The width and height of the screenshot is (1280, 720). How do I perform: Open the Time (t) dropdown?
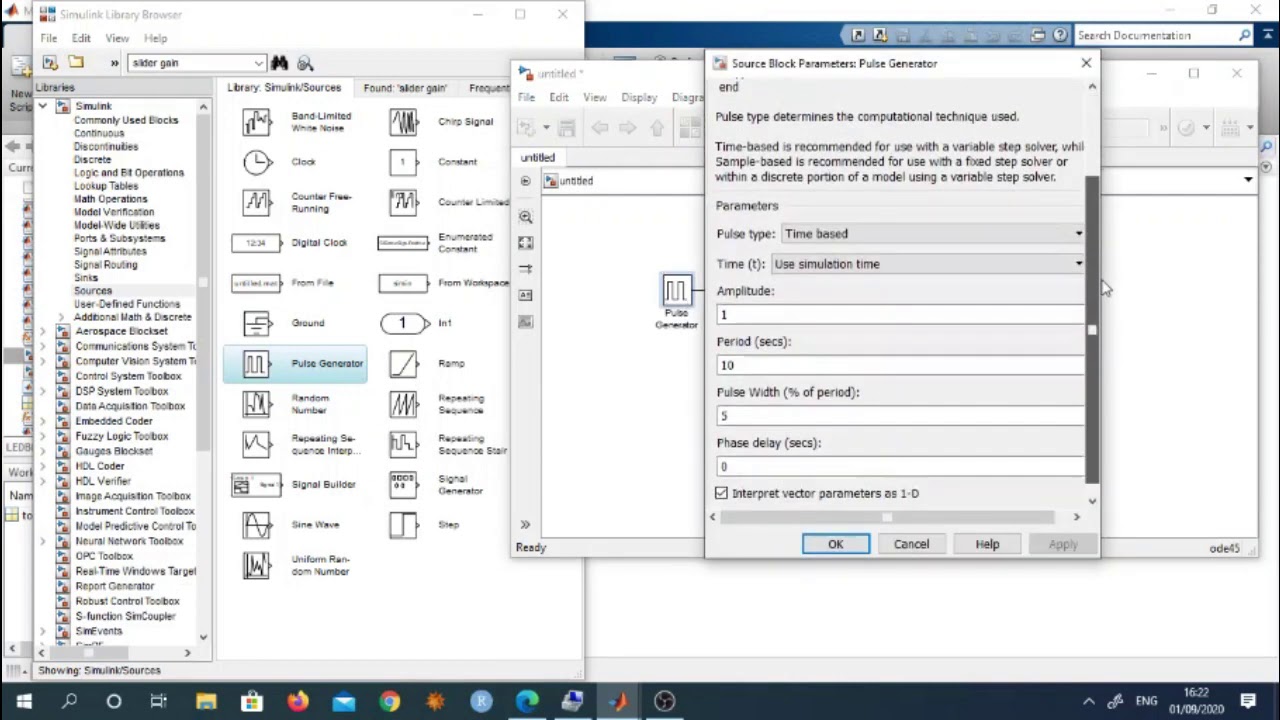(927, 264)
